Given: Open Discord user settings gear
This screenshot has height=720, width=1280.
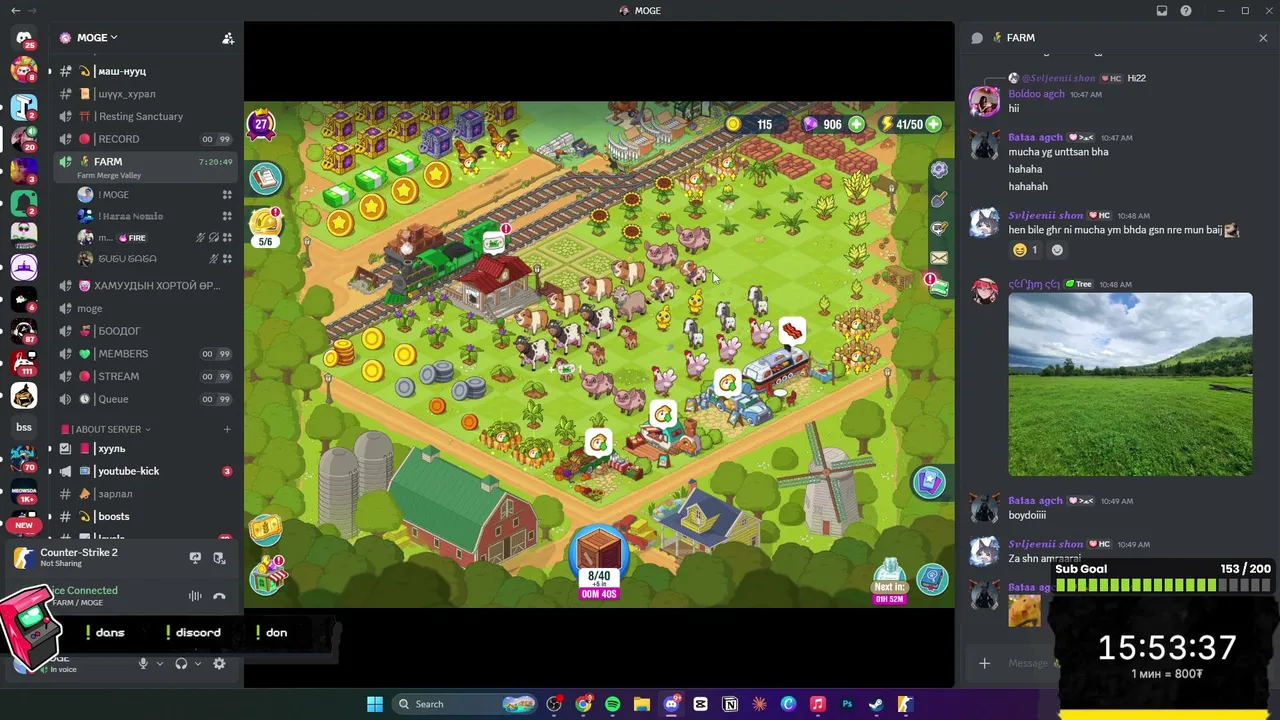Looking at the screenshot, I should (219, 663).
